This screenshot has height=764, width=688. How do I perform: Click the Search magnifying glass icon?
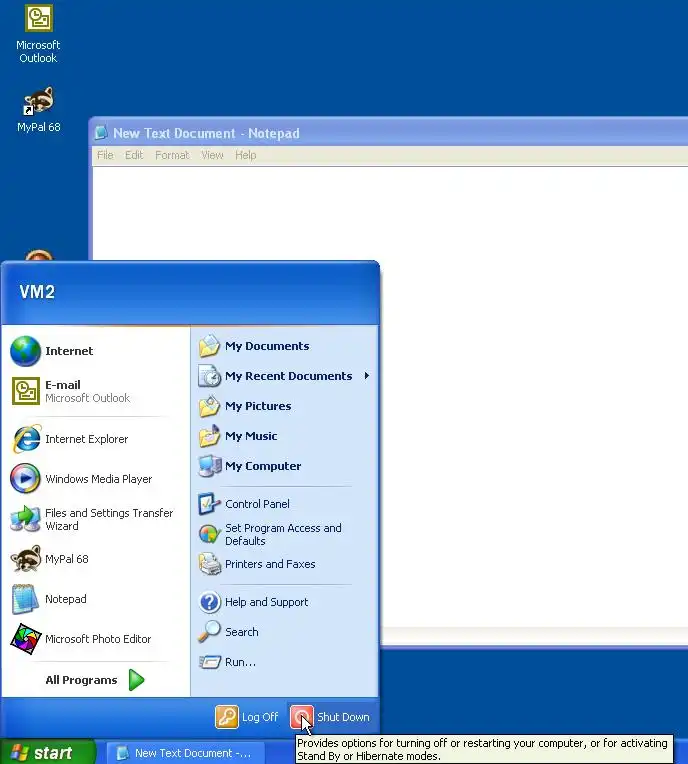(x=210, y=631)
